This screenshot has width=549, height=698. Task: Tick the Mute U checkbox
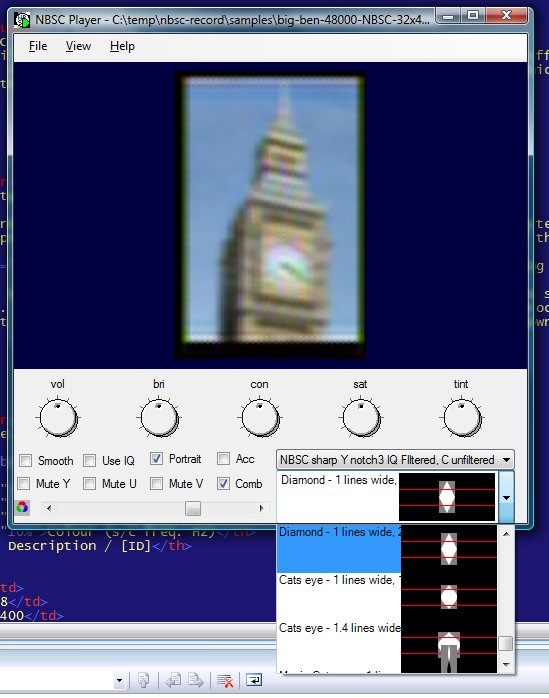[89, 483]
